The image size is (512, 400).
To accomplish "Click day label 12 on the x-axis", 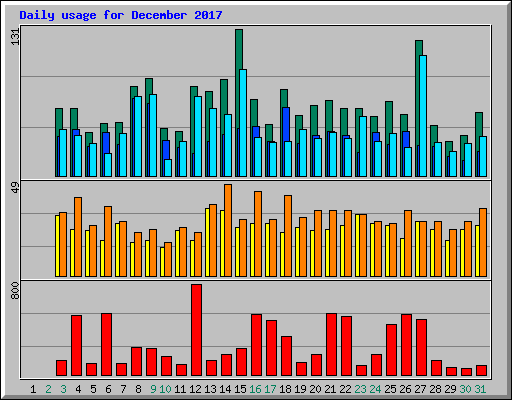I will (x=195, y=389).
